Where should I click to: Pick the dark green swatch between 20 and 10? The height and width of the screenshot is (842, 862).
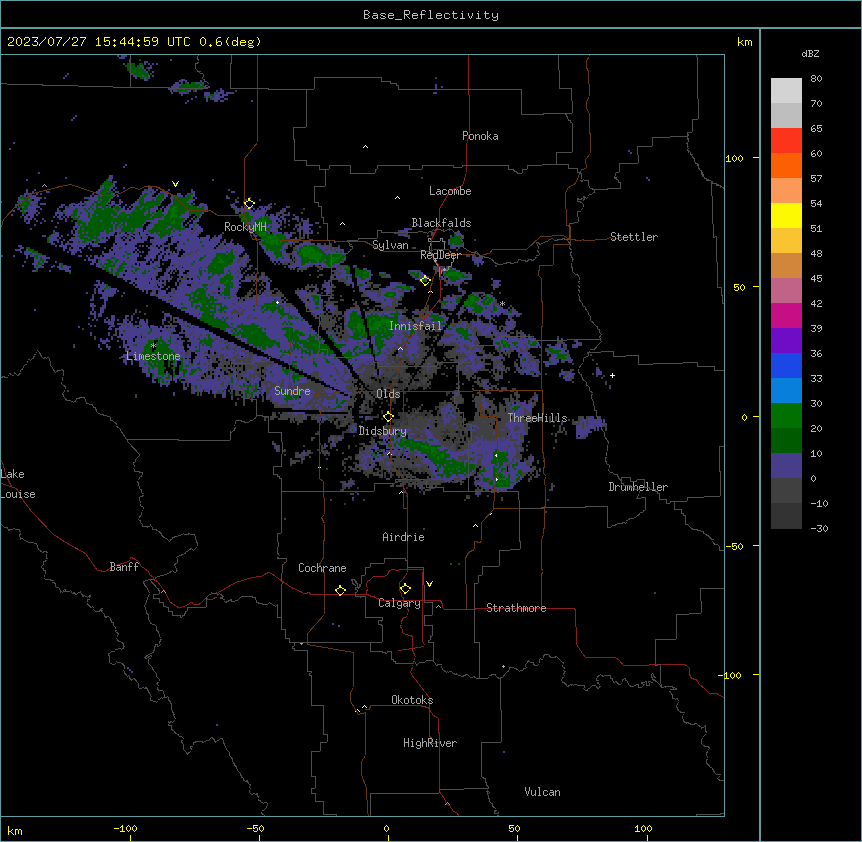pos(786,441)
